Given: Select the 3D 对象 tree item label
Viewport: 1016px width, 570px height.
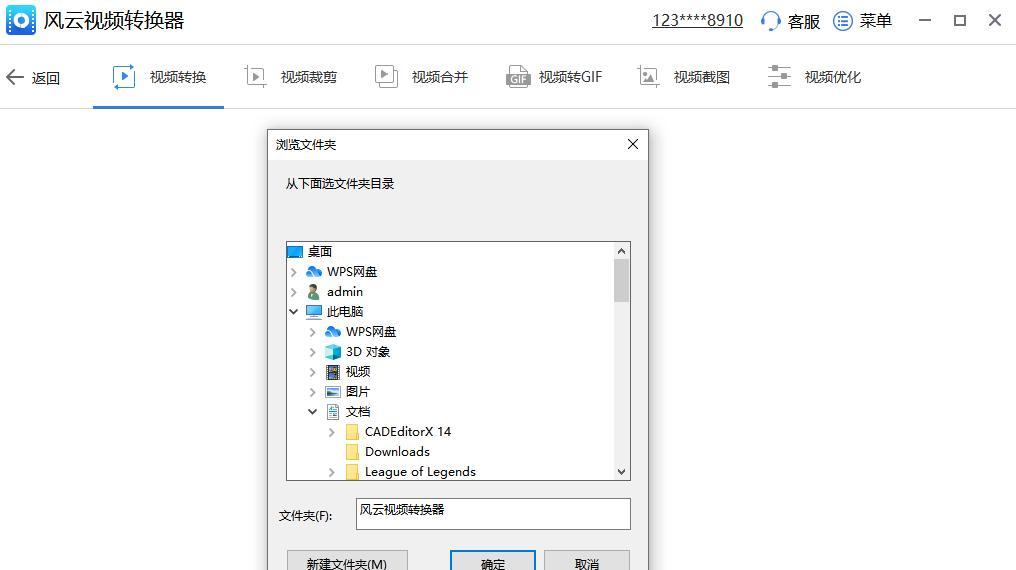Looking at the screenshot, I should tap(367, 352).
